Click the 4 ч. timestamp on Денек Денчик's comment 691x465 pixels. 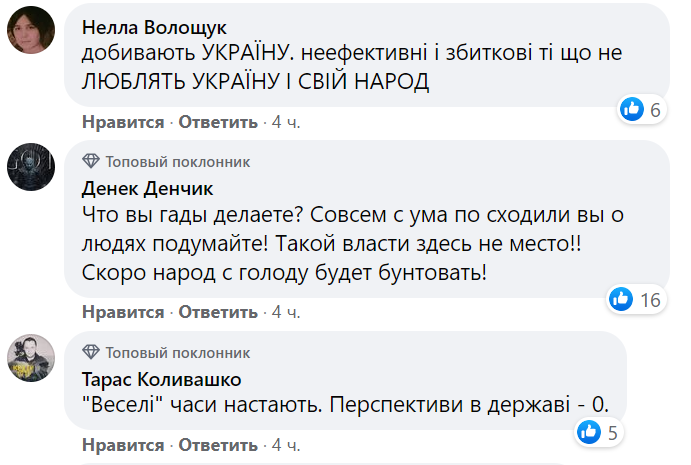tap(286, 312)
